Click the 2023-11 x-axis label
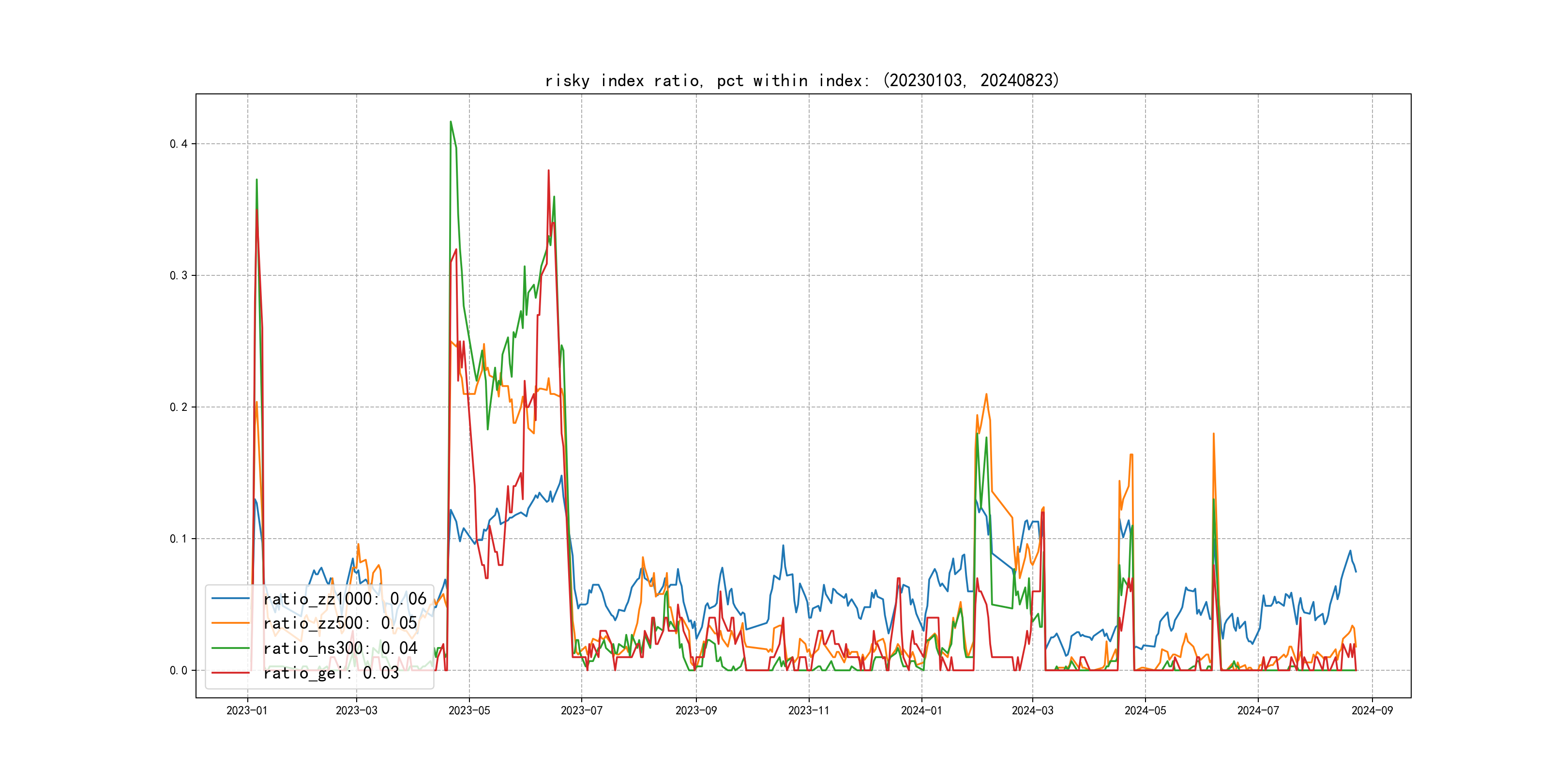 (x=808, y=710)
